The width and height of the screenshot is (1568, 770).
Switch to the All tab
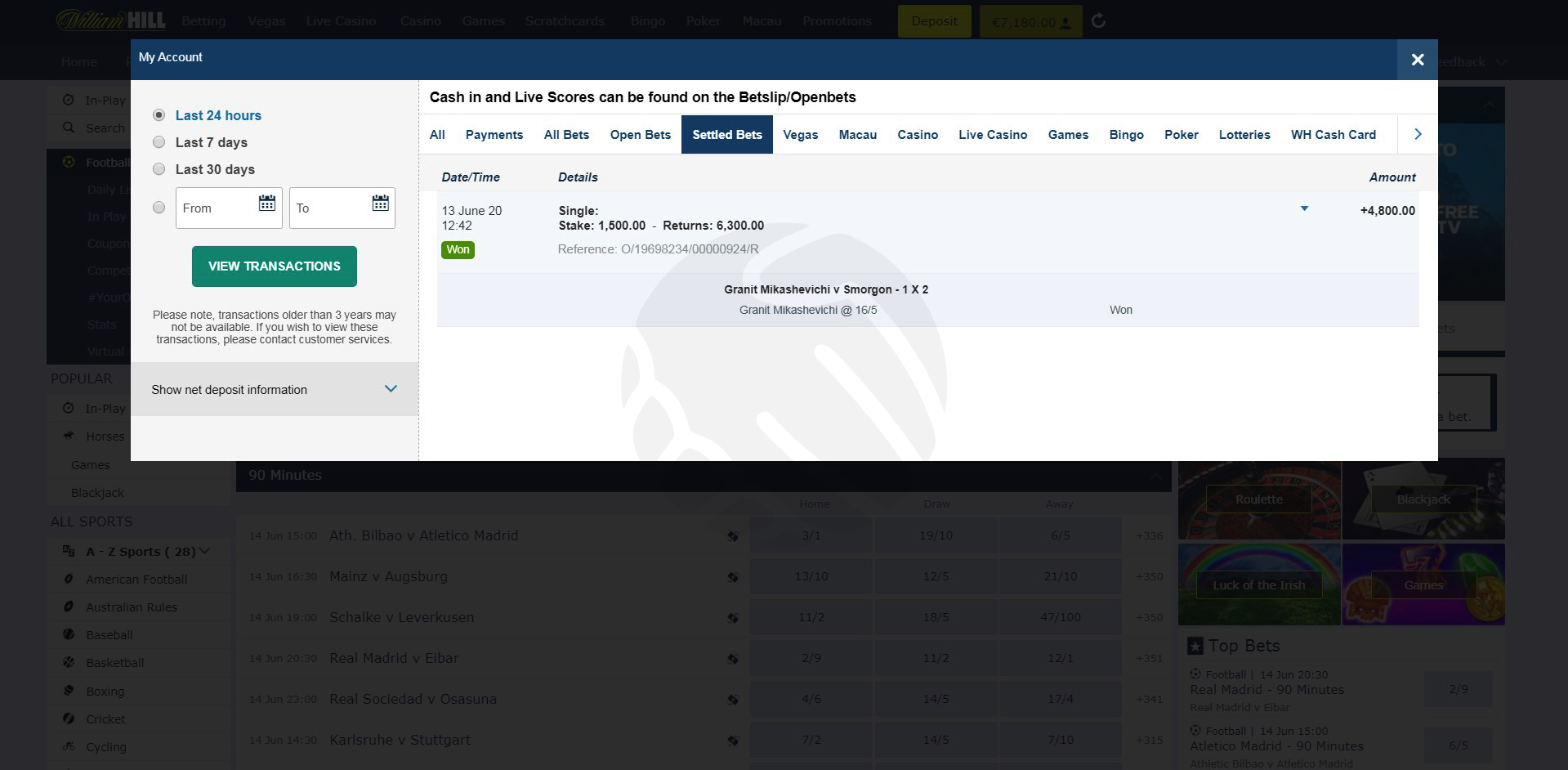(437, 134)
